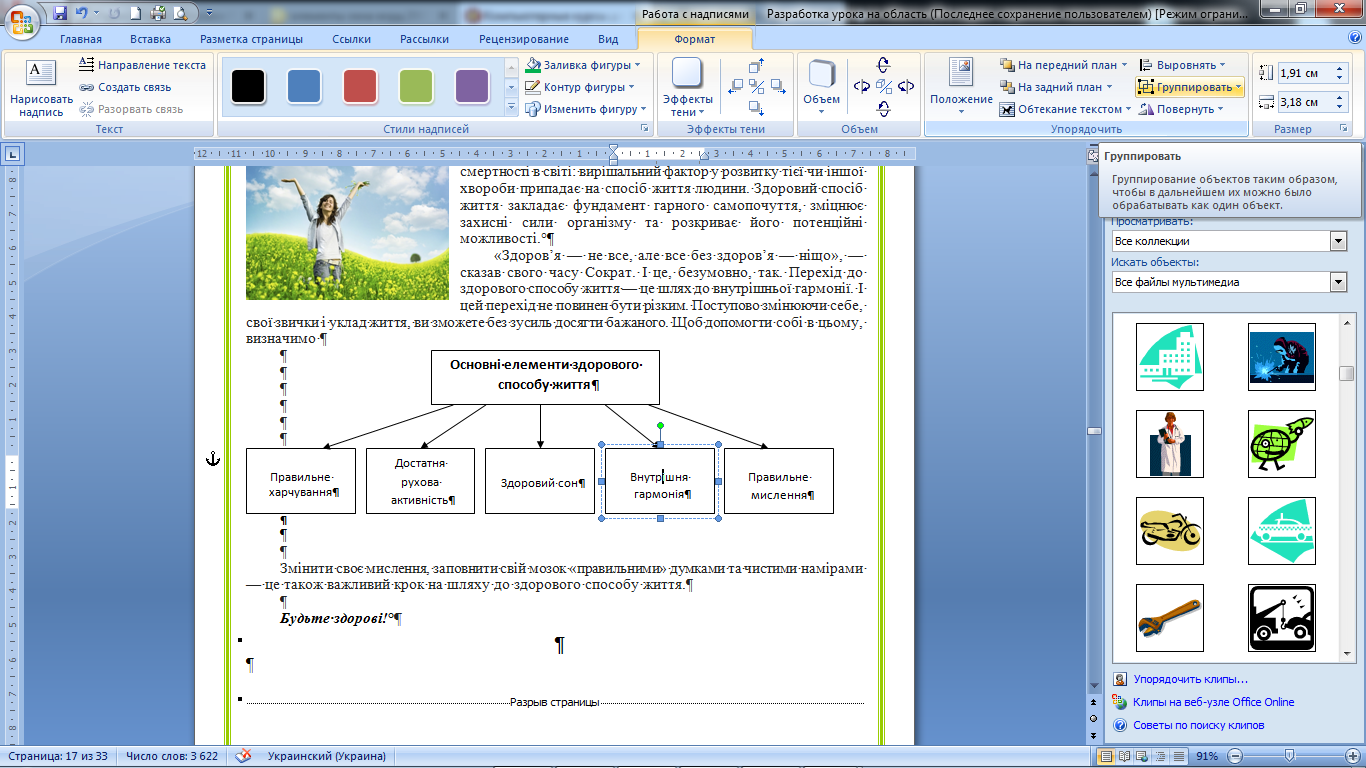The width and height of the screenshot is (1366, 768).
Task: Nudge shadow right
Action: [778, 87]
